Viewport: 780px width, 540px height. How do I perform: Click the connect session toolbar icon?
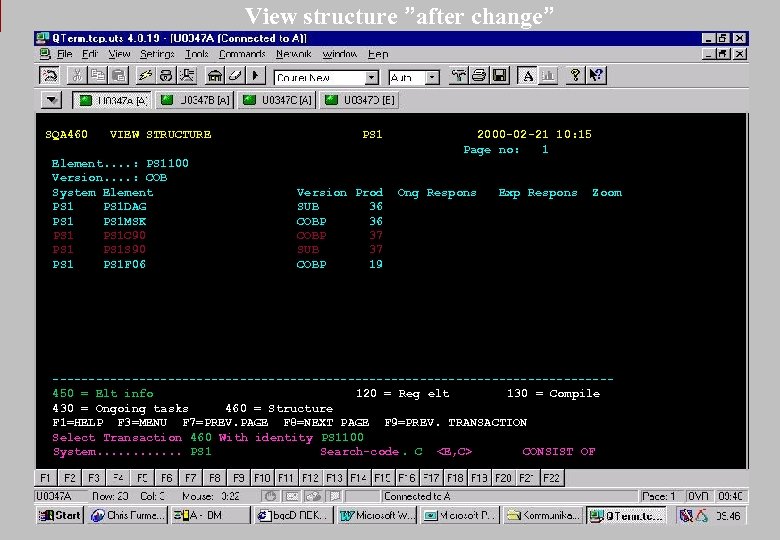(49, 76)
